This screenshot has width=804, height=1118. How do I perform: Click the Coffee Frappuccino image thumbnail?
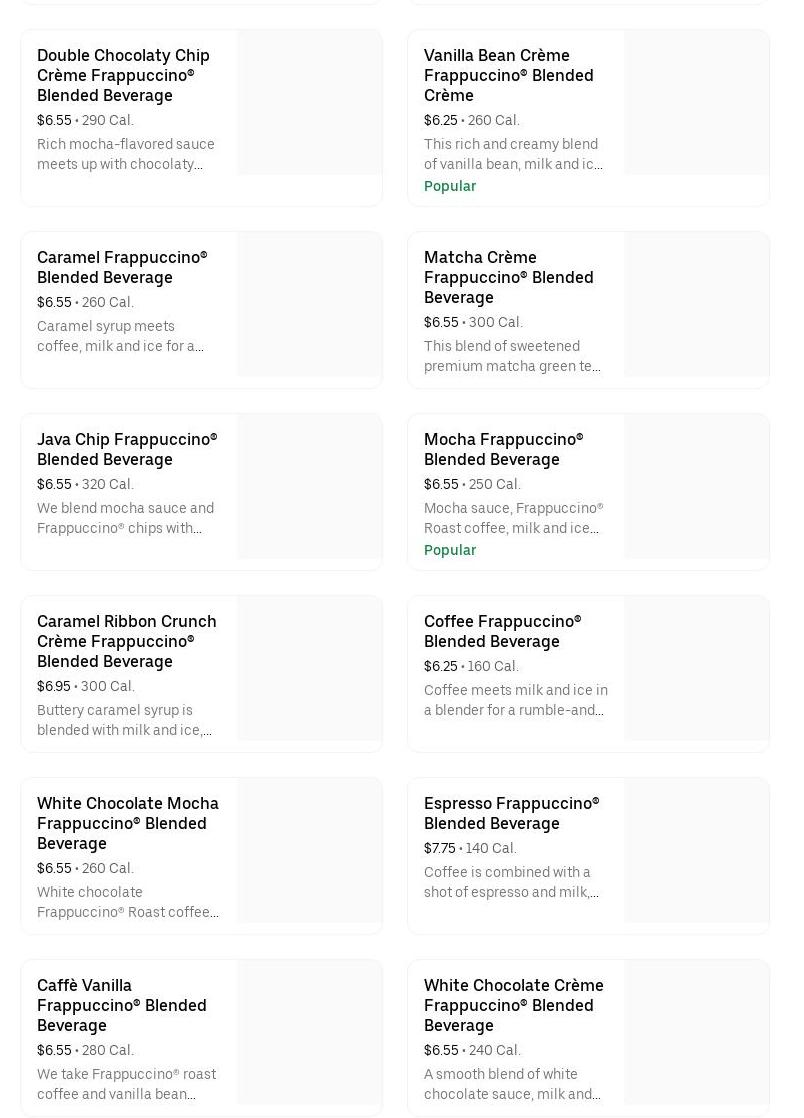tap(696, 669)
